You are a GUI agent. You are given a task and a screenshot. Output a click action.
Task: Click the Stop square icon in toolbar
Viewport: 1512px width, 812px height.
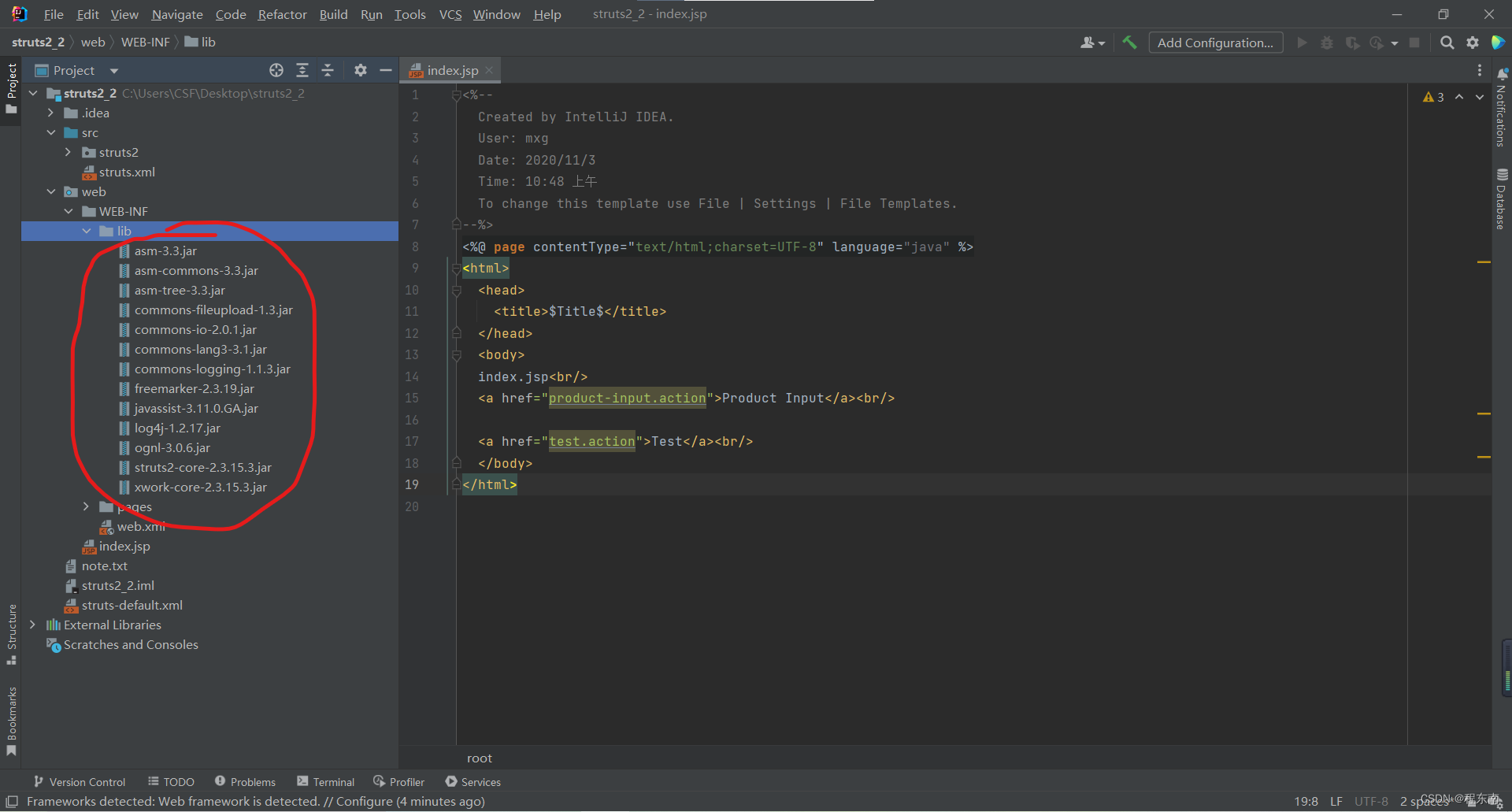click(1414, 43)
